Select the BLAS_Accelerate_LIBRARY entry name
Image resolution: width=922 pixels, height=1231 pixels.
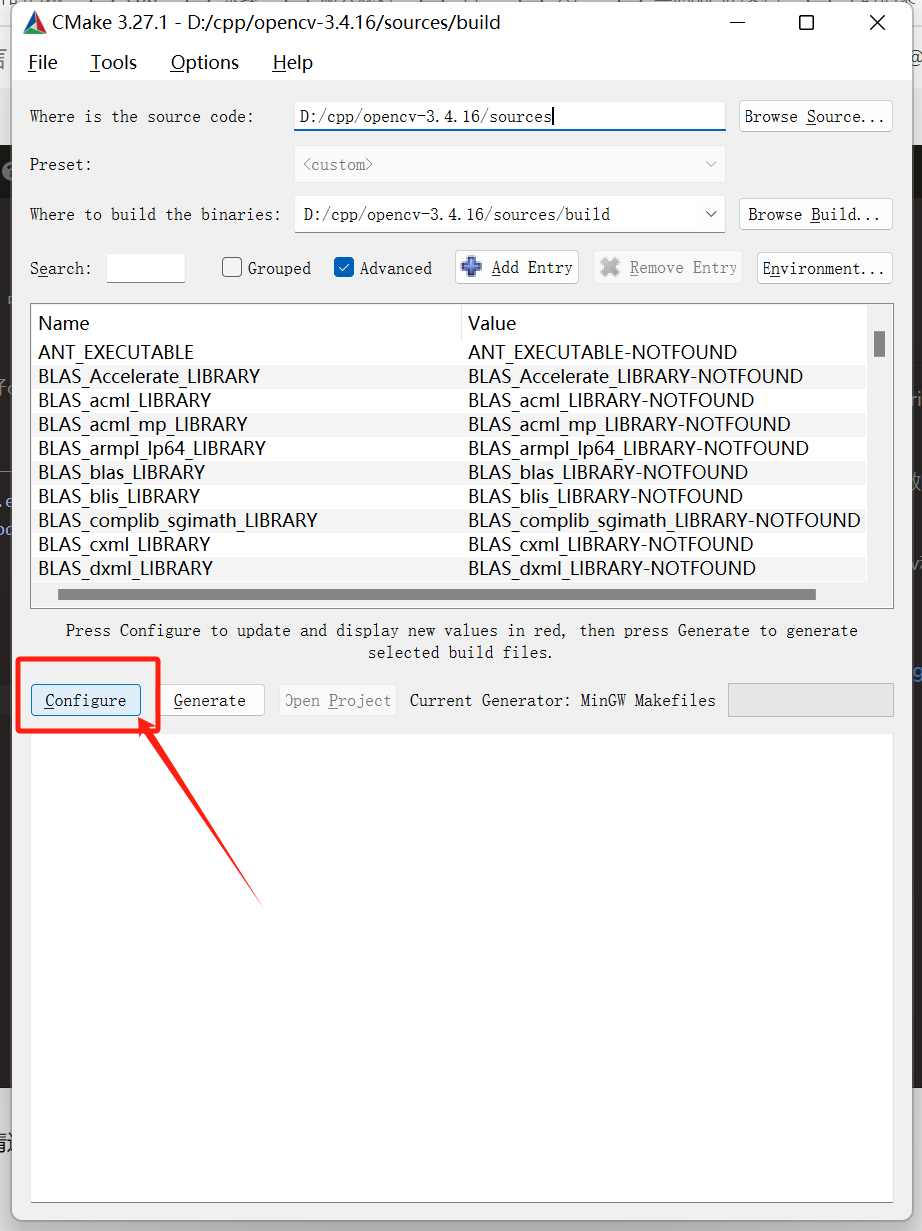[149, 376]
